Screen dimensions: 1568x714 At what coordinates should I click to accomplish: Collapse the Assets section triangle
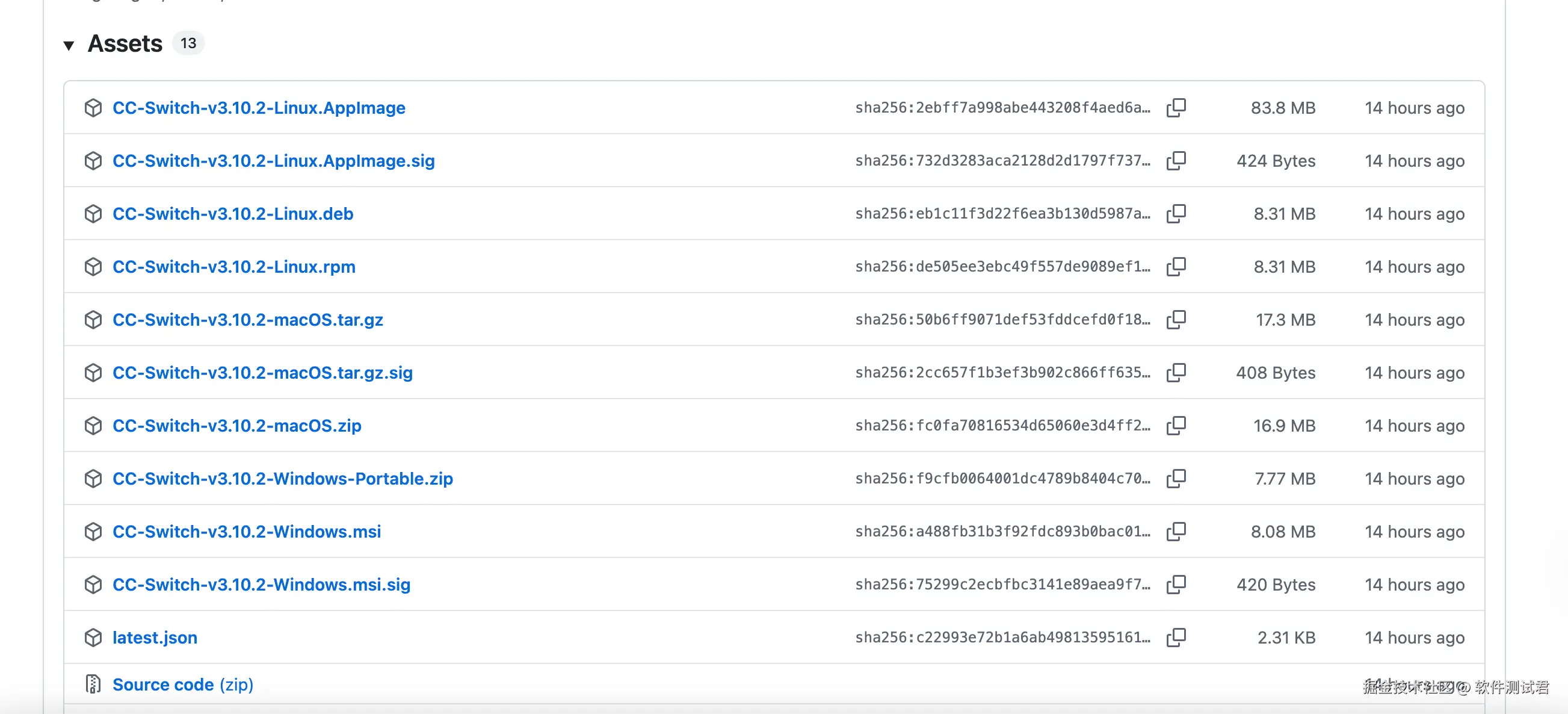click(69, 45)
